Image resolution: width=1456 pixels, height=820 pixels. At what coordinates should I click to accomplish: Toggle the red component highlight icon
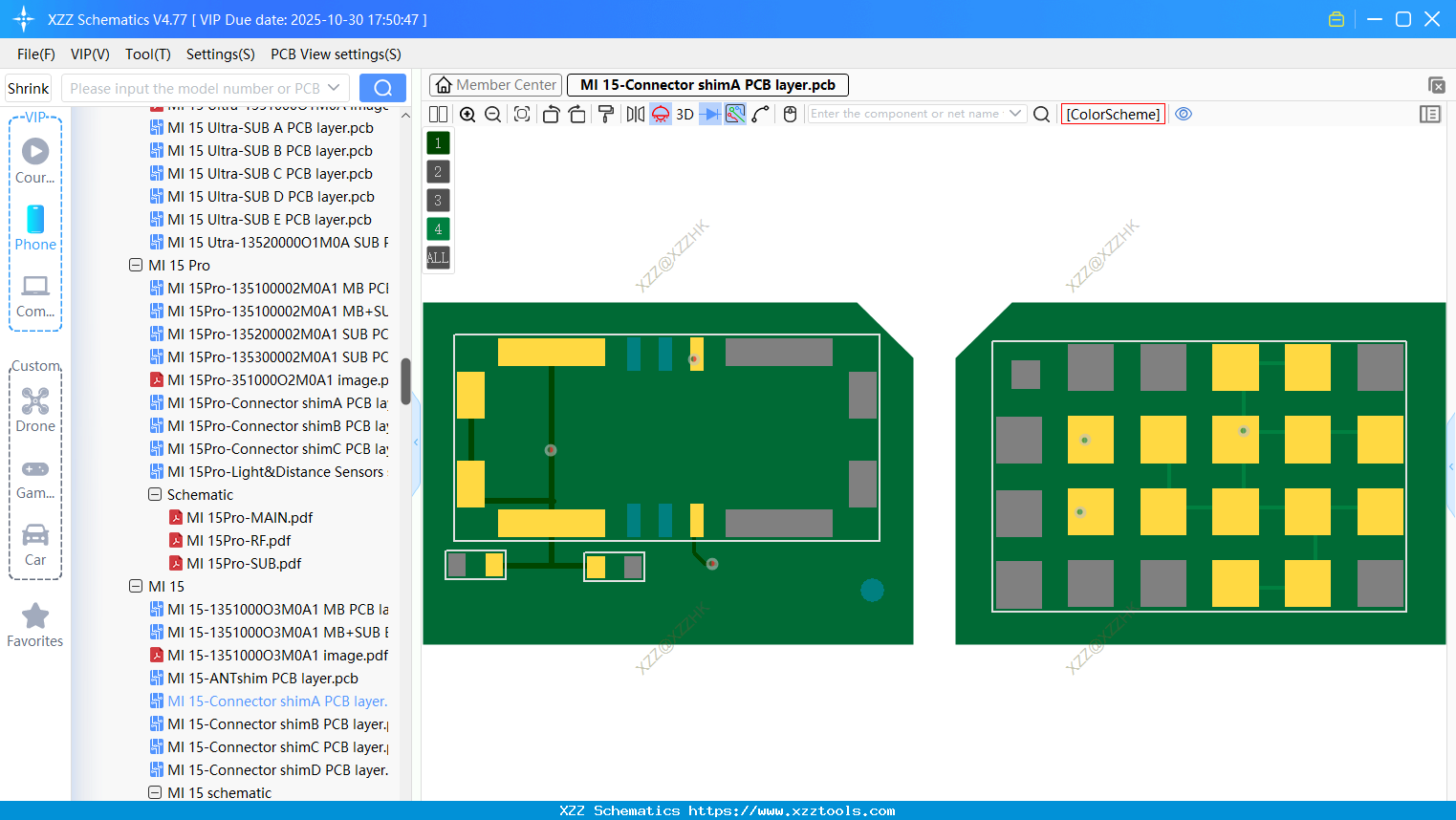click(x=661, y=114)
